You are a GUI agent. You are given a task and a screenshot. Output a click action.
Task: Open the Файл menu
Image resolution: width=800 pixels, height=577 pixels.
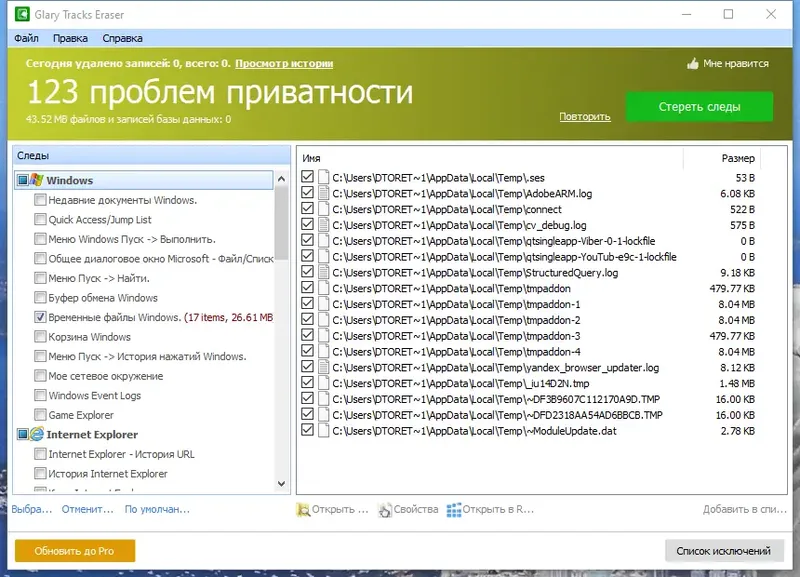pyautogui.click(x=25, y=36)
